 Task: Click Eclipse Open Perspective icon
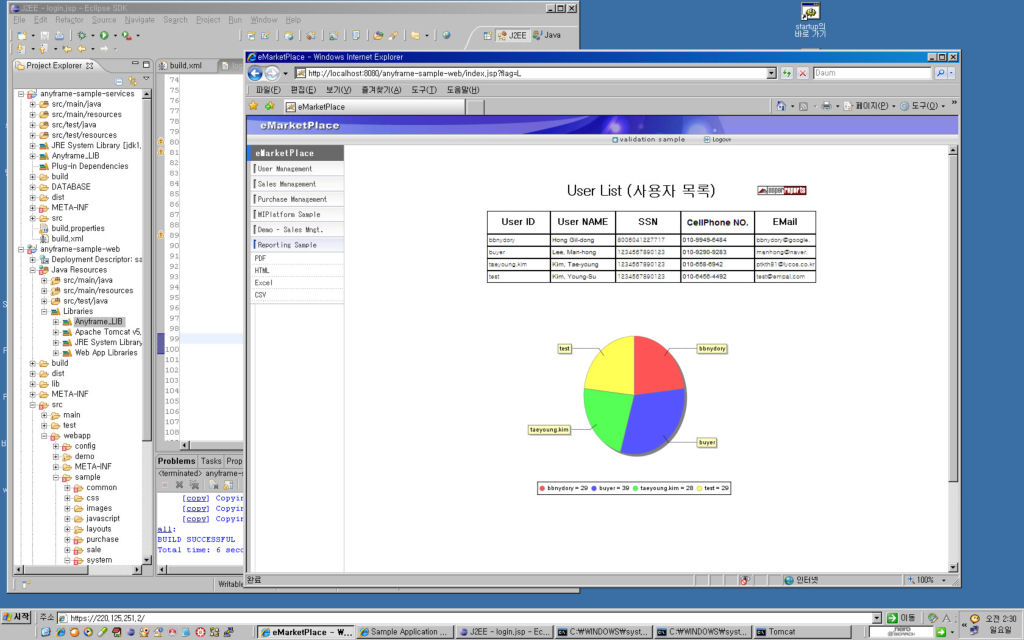487,35
